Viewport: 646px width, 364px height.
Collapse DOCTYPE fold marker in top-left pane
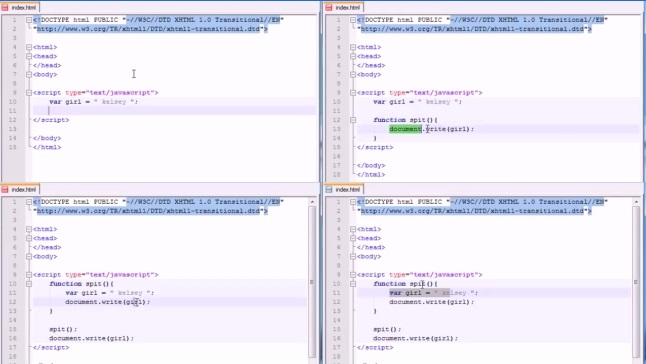tap(29, 20)
